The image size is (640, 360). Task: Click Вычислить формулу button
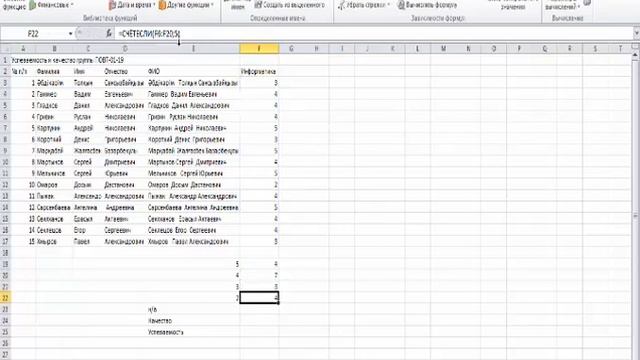tap(427, 5)
